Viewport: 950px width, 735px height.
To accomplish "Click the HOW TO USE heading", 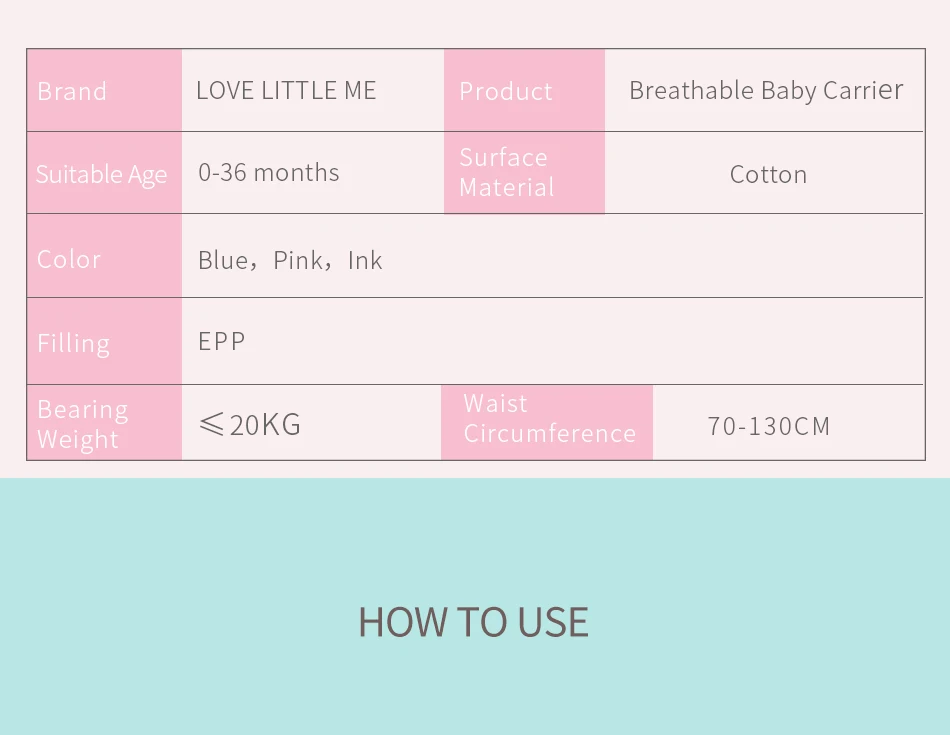I will (x=473, y=622).
